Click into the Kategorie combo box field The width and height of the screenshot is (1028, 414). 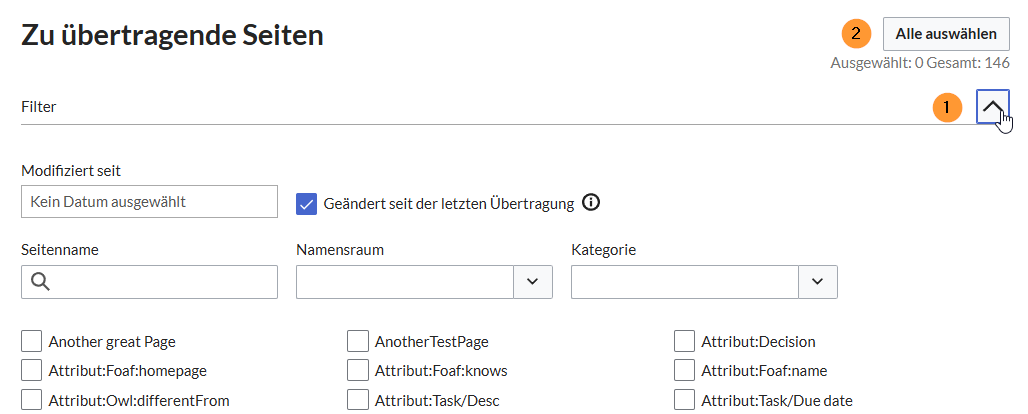point(684,282)
